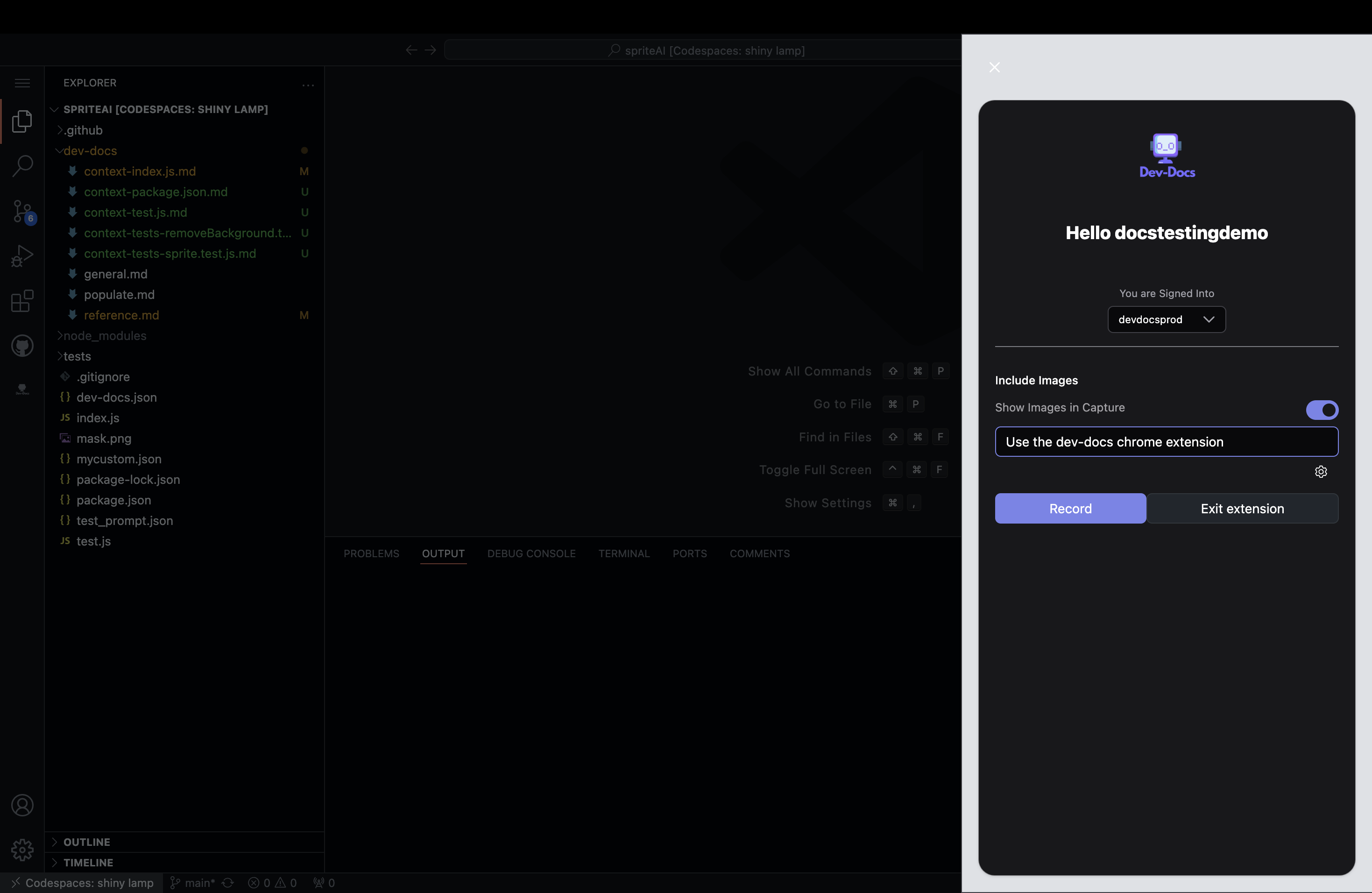Open the Extensions view
The width and height of the screenshot is (1372, 893).
(22, 302)
